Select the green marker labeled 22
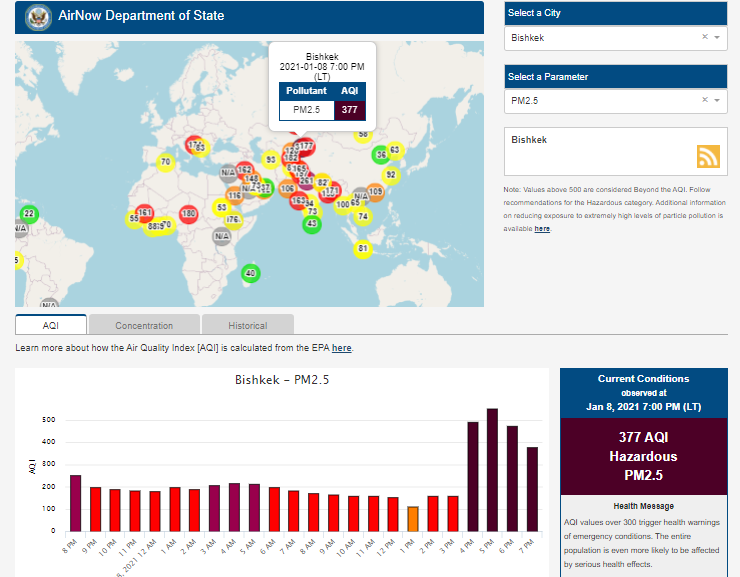The height and width of the screenshot is (577, 740). [29, 213]
